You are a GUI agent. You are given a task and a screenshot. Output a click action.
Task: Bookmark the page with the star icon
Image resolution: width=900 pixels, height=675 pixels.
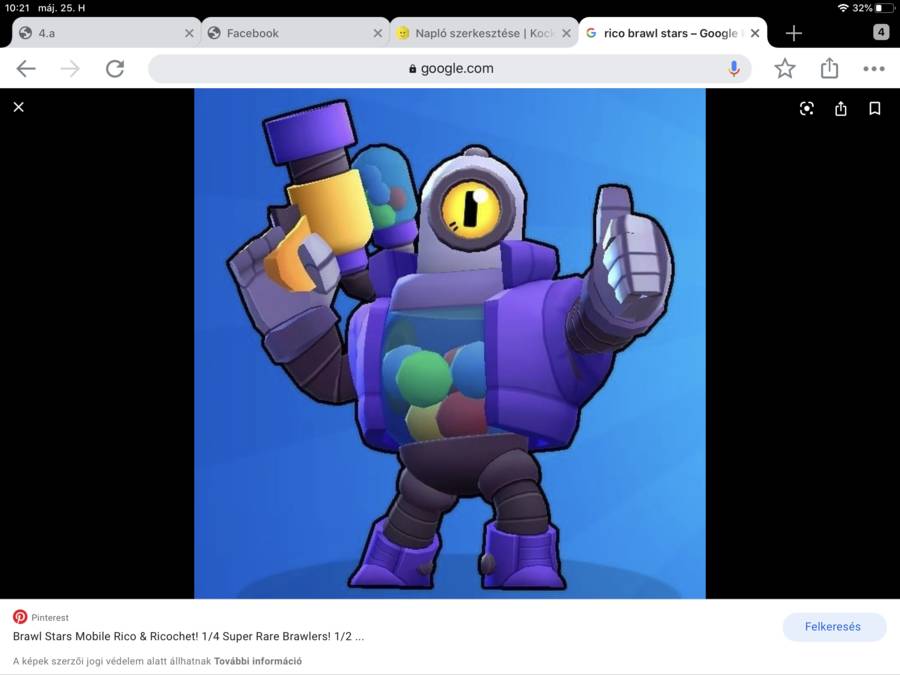[785, 68]
